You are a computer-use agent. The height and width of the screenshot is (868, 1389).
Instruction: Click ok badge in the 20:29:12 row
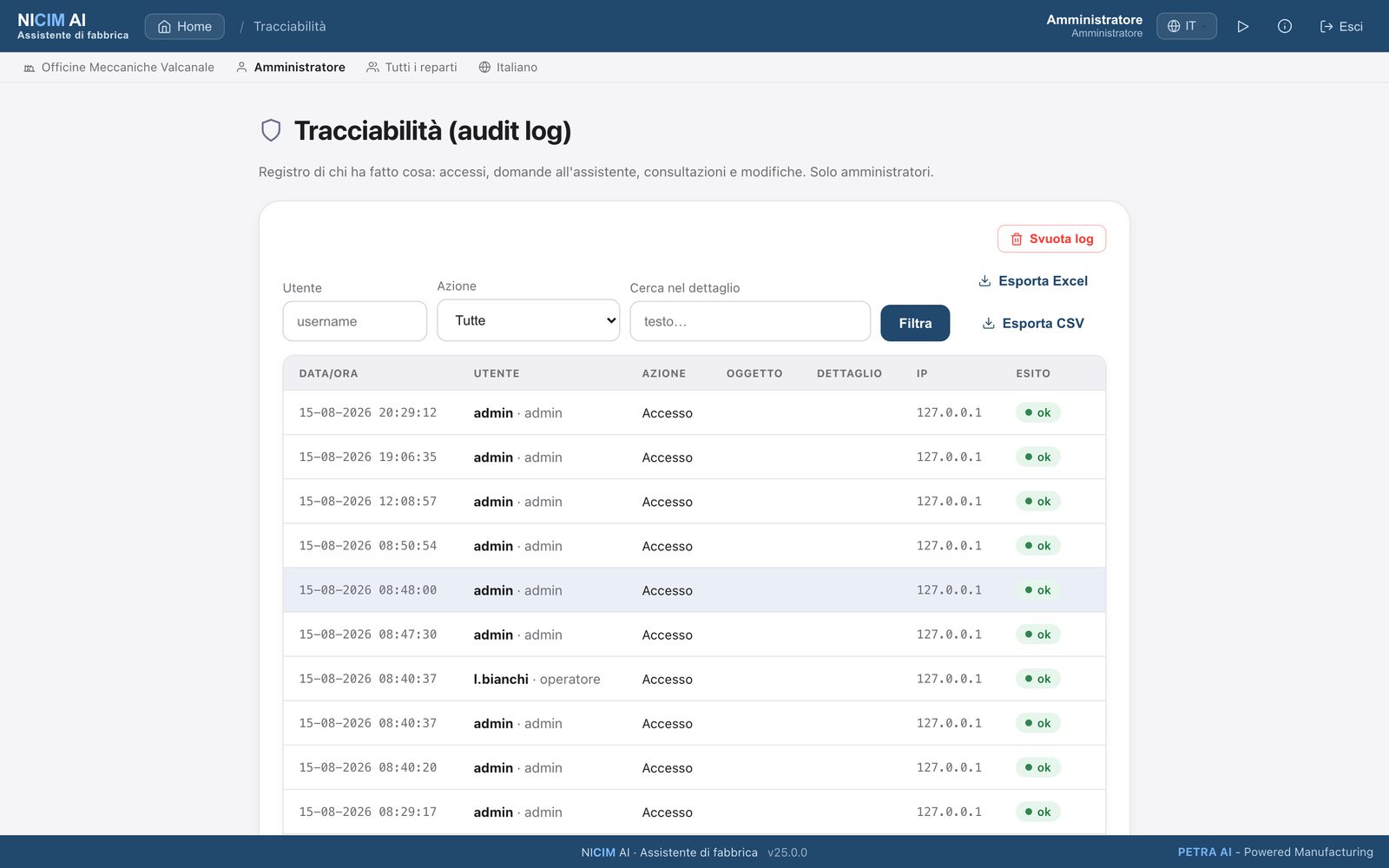[1038, 412]
